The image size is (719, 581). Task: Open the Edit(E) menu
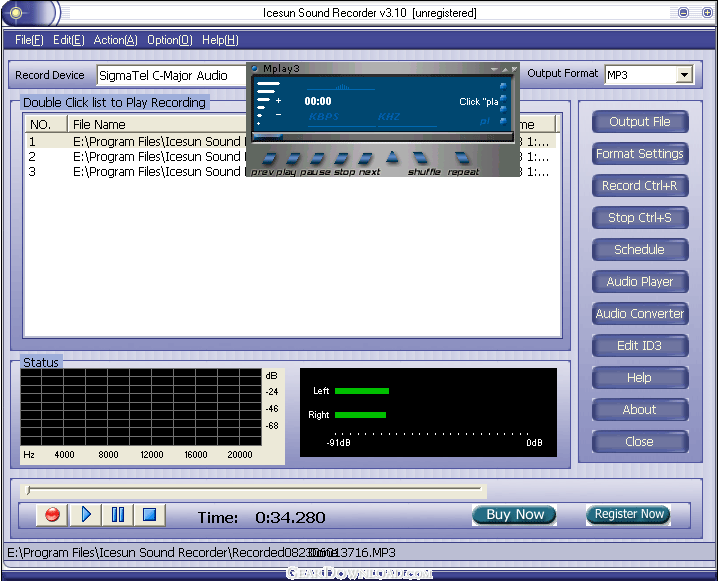[x=69, y=40]
